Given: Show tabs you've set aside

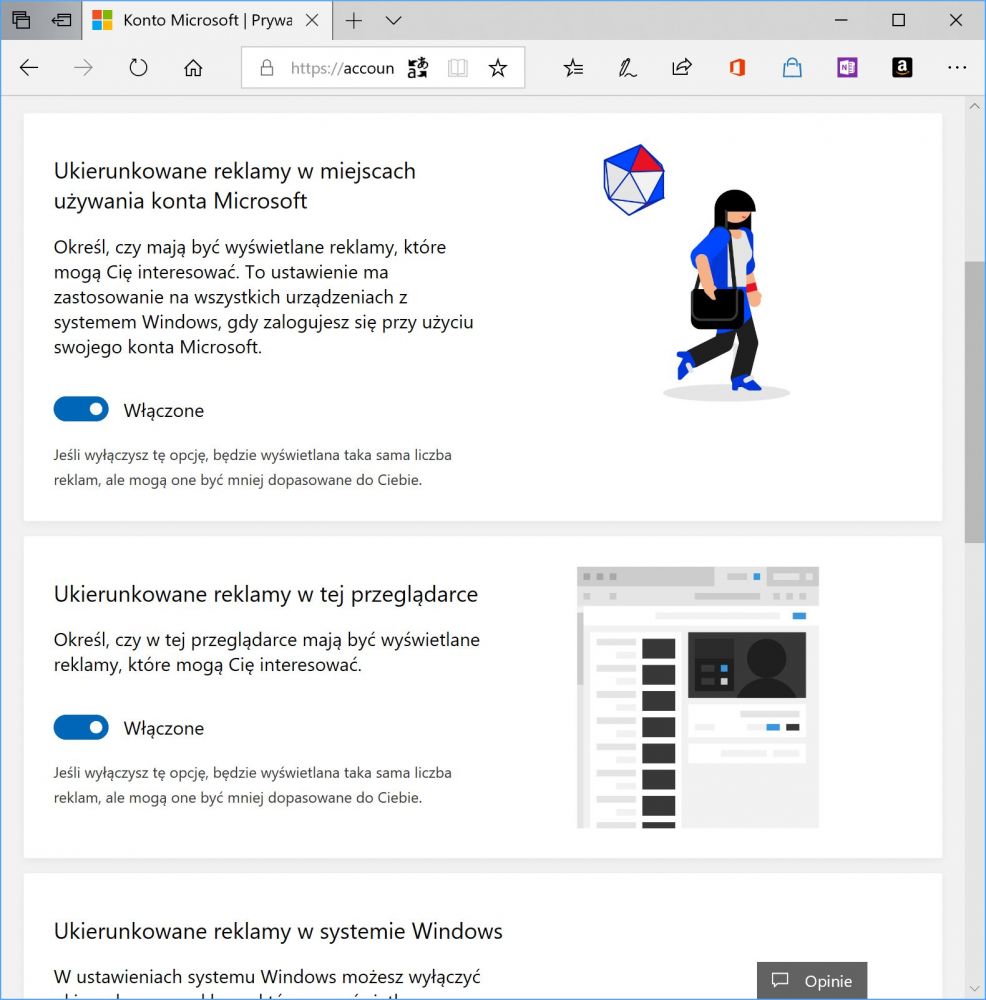Looking at the screenshot, I should [x=21, y=20].
